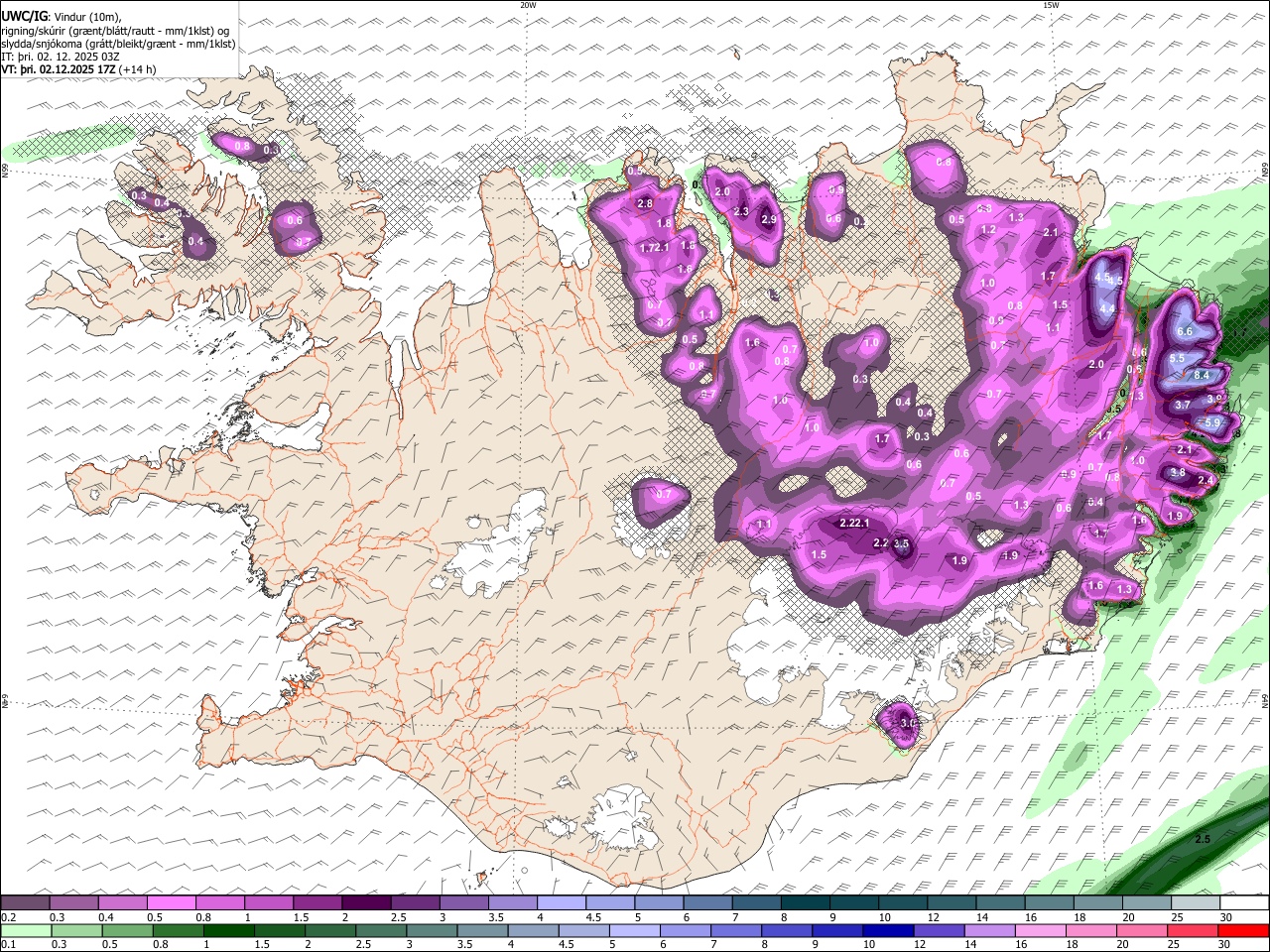Click lower legend violet swatch between 12 and 14
This screenshot has width=1270, height=952.
(938, 930)
